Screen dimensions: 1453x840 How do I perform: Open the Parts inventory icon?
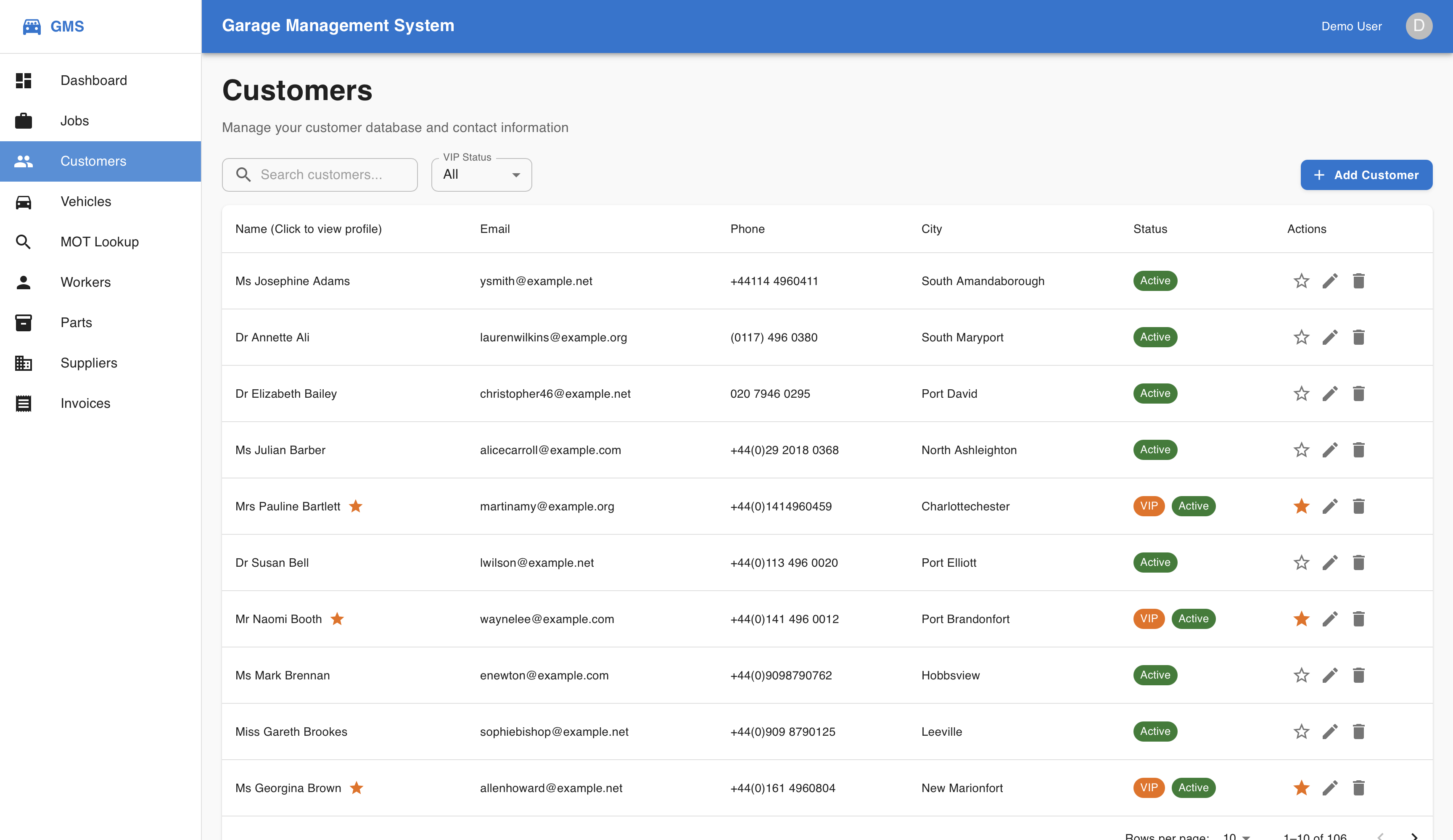24,322
